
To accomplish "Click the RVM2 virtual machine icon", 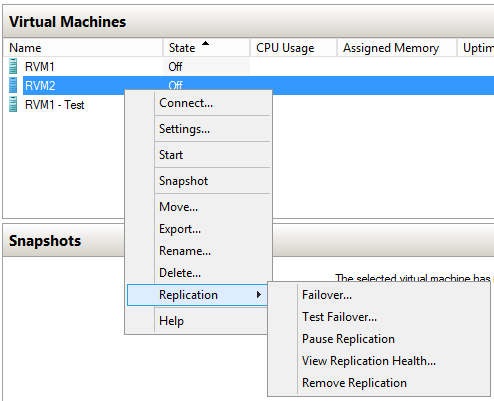I will click(x=13, y=85).
